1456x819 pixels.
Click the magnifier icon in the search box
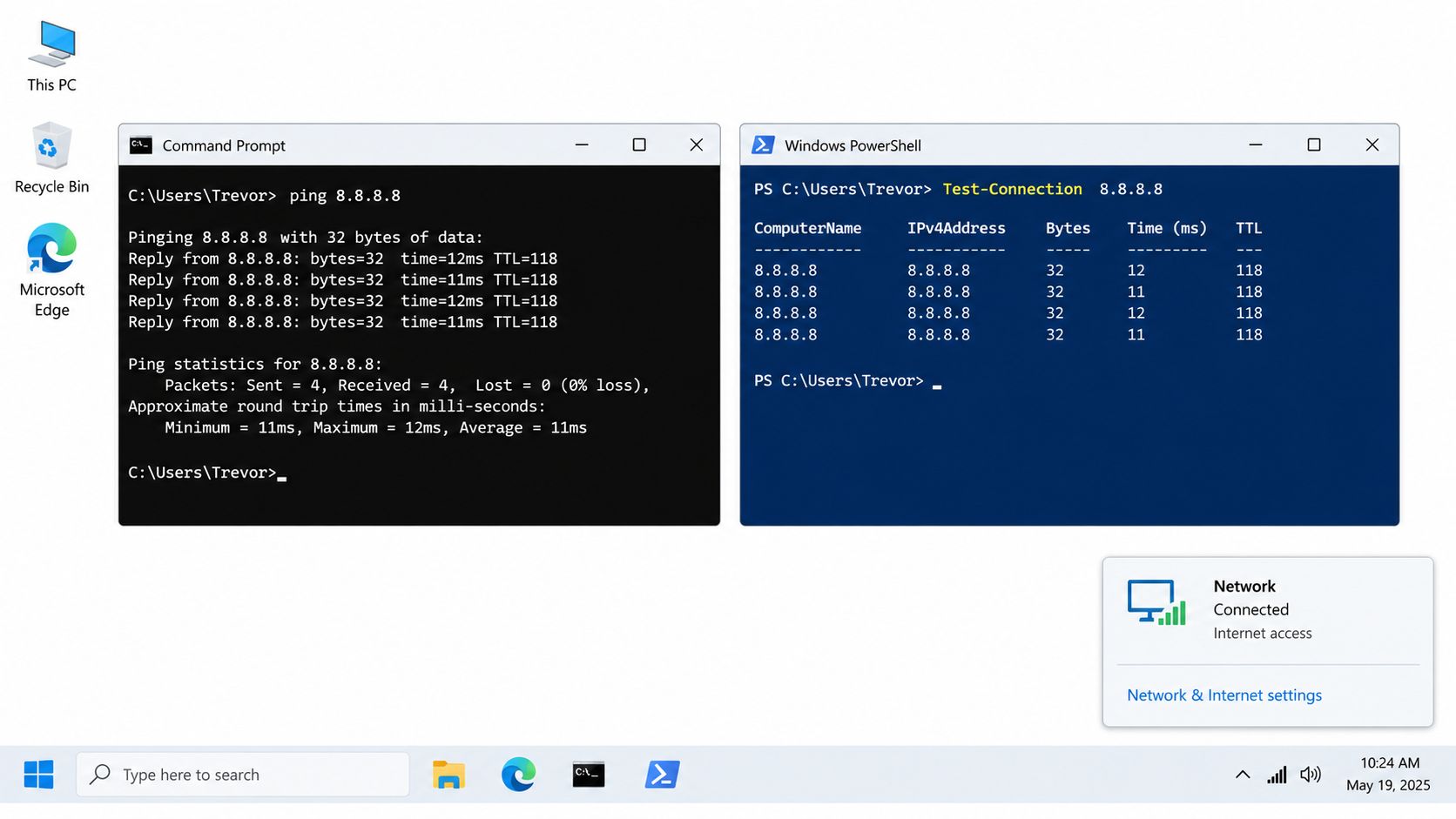click(100, 774)
